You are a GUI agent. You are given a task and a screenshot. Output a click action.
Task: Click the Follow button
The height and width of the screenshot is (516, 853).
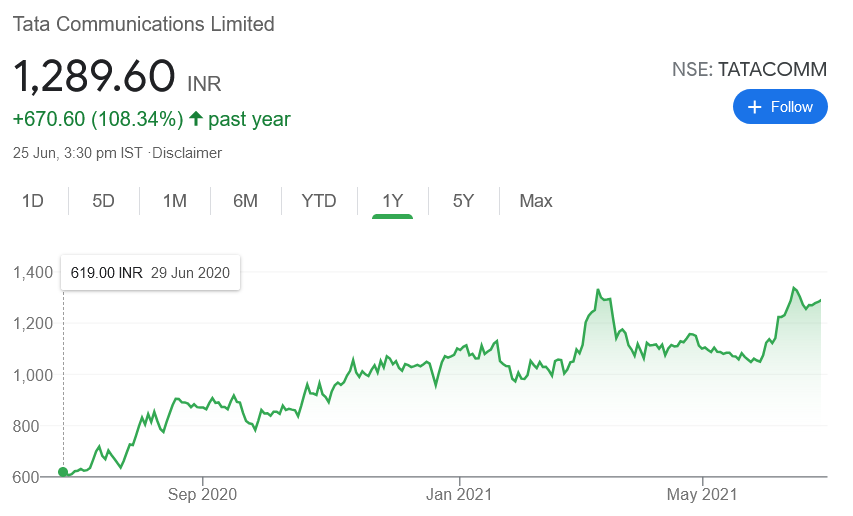pos(780,107)
